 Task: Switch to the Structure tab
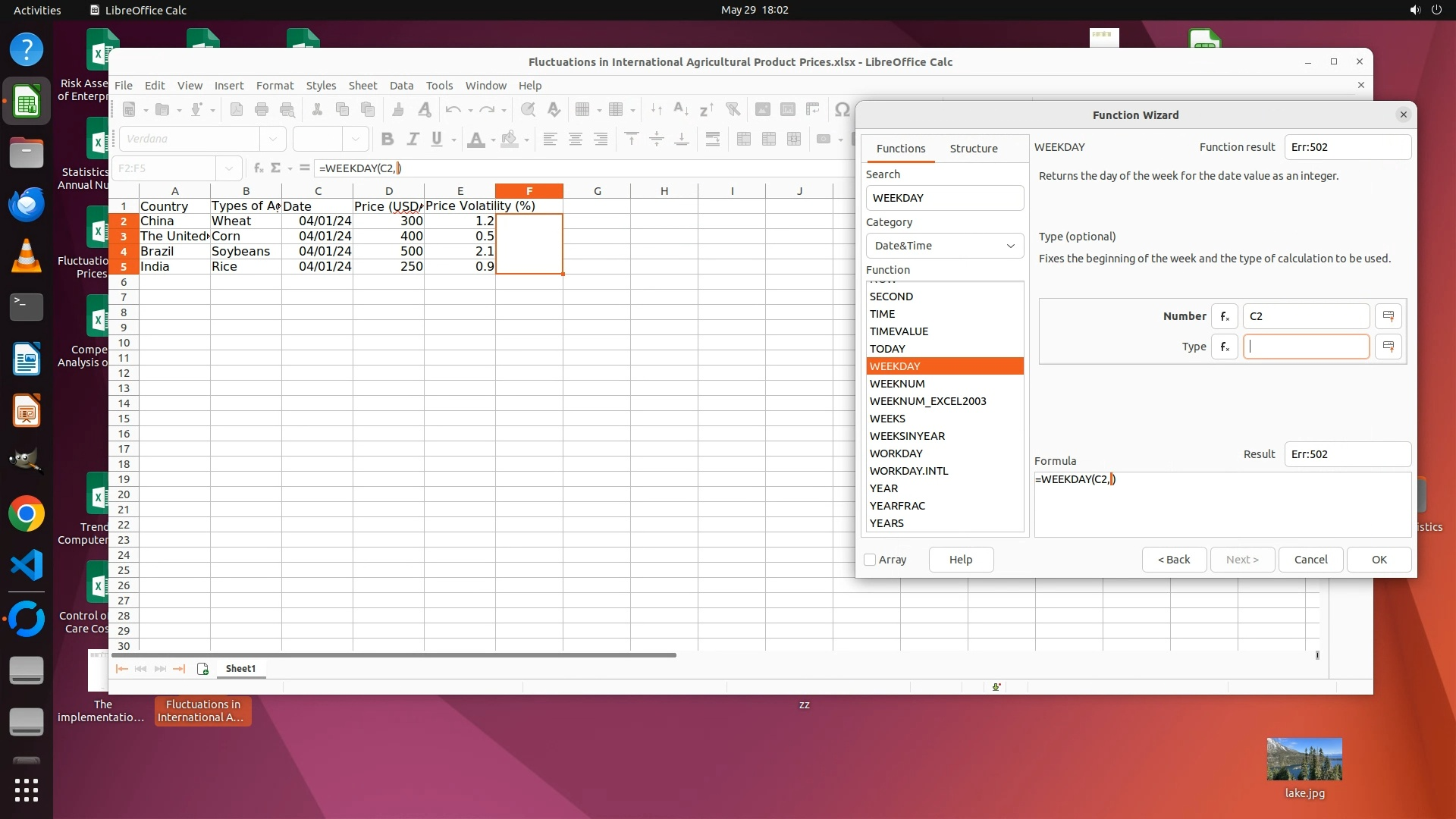click(973, 149)
